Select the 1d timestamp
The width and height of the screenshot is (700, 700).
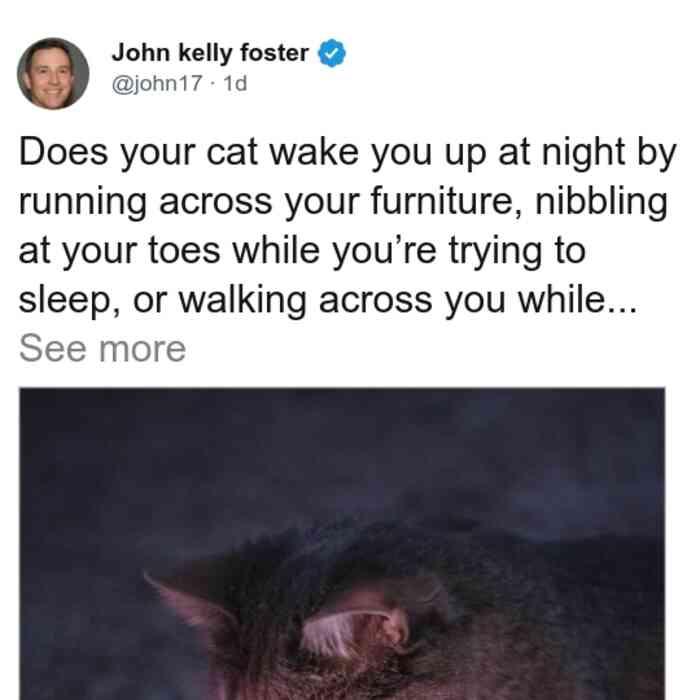235,83
